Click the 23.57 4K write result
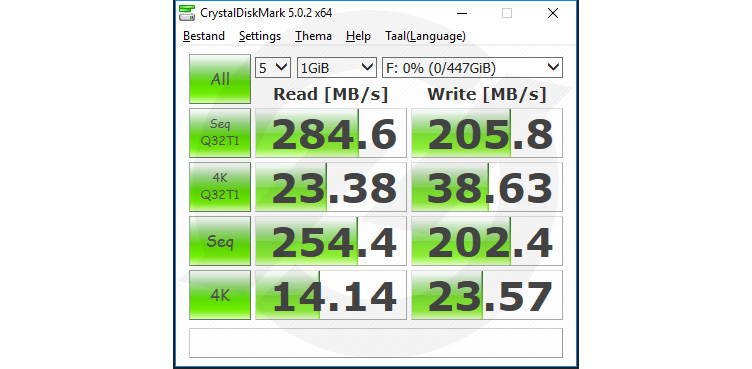This screenshot has height=369, width=752. 487,295
